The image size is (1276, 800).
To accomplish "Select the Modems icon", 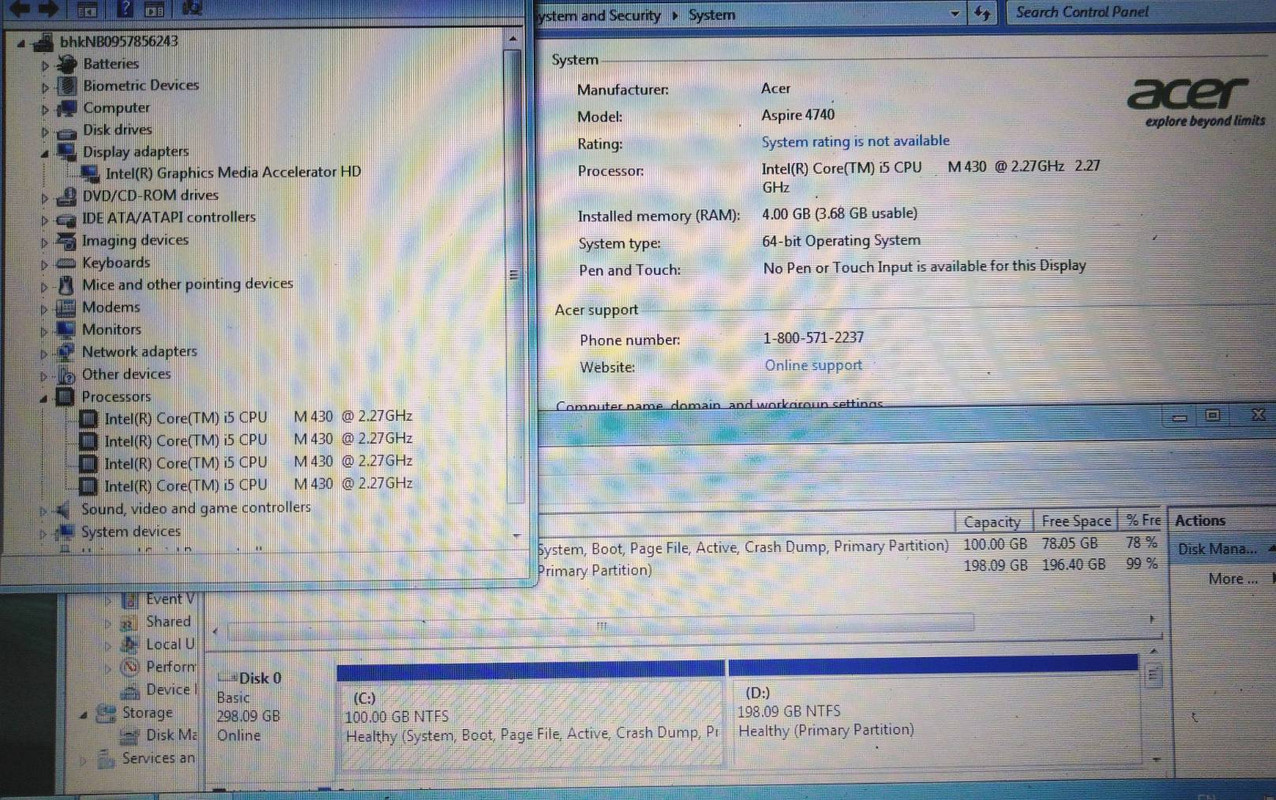I will point(67,308).
